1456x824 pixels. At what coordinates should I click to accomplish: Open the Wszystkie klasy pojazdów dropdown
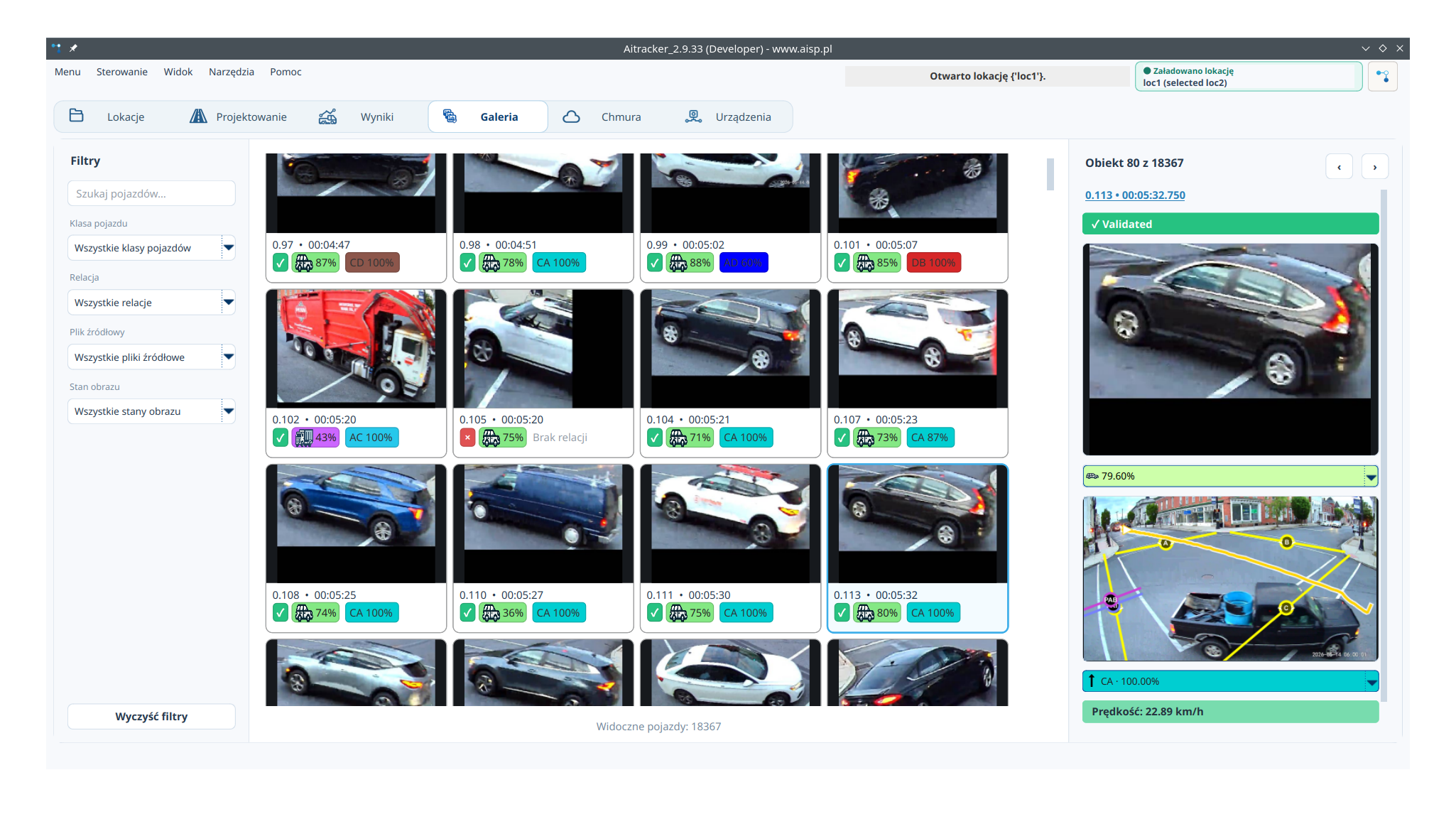(x=151, y=248)
